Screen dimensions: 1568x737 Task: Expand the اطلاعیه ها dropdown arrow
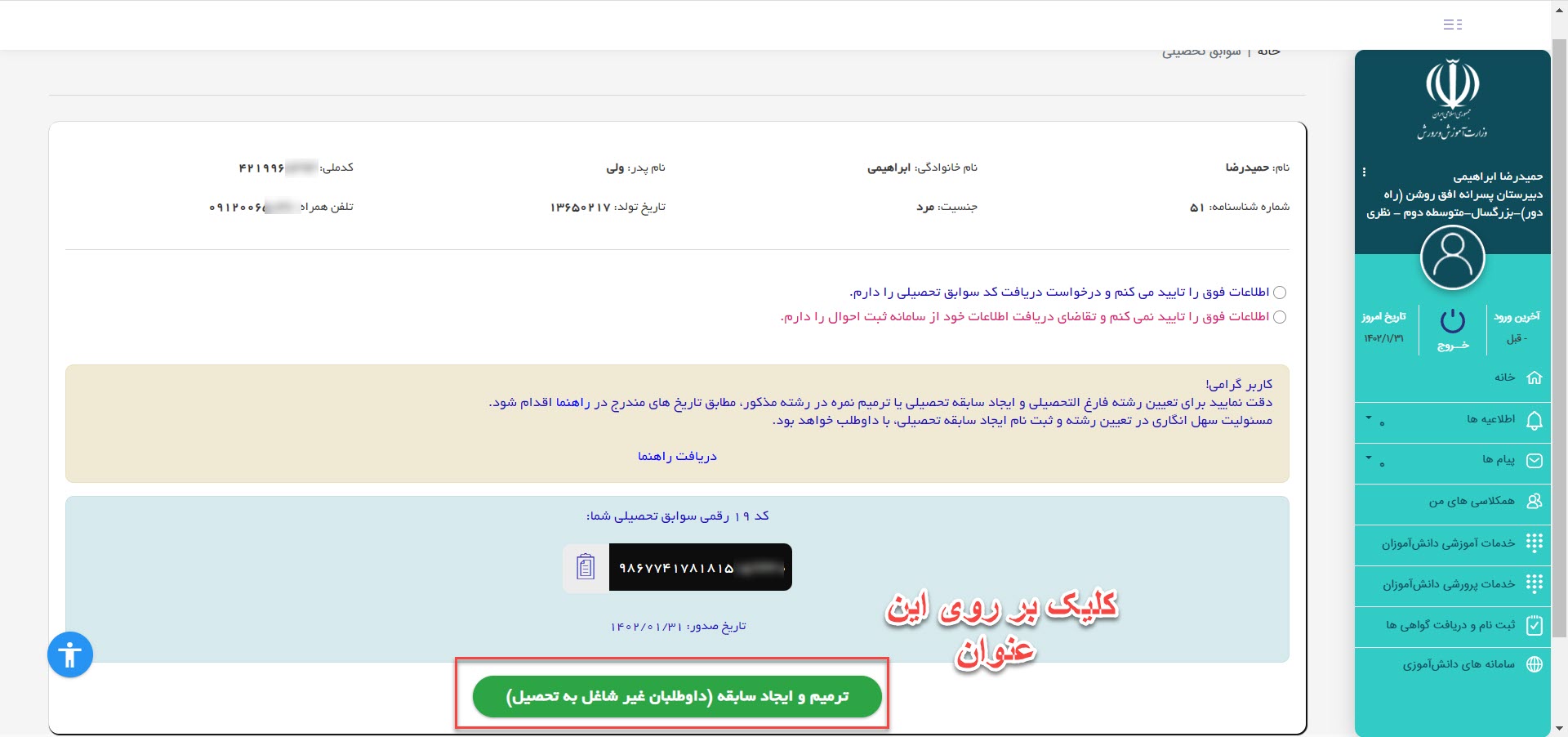1369,417
